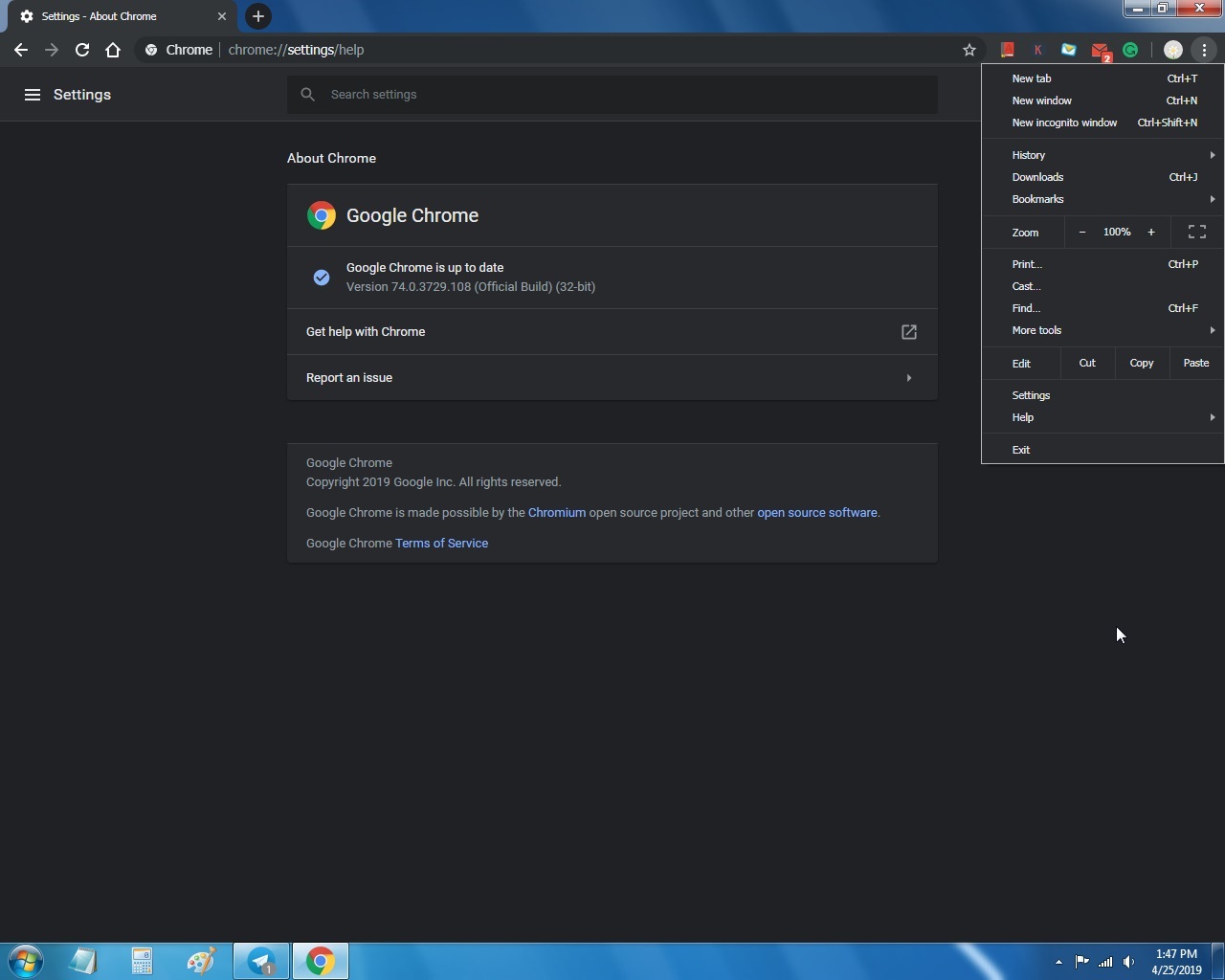
Task: Click Paste in the Edit row
Action: pyautogui.click(x=1196, y=363)
